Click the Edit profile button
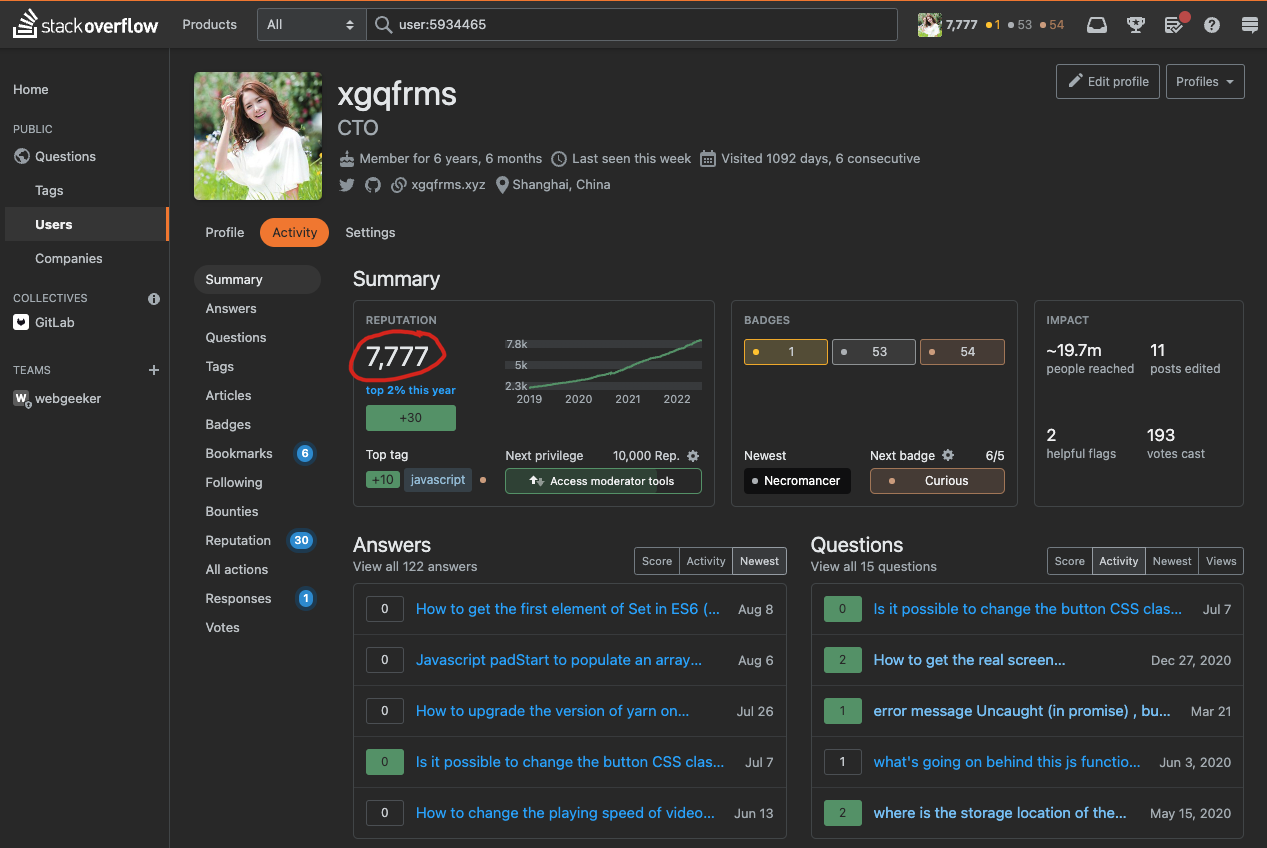 tap(1108, 82)
